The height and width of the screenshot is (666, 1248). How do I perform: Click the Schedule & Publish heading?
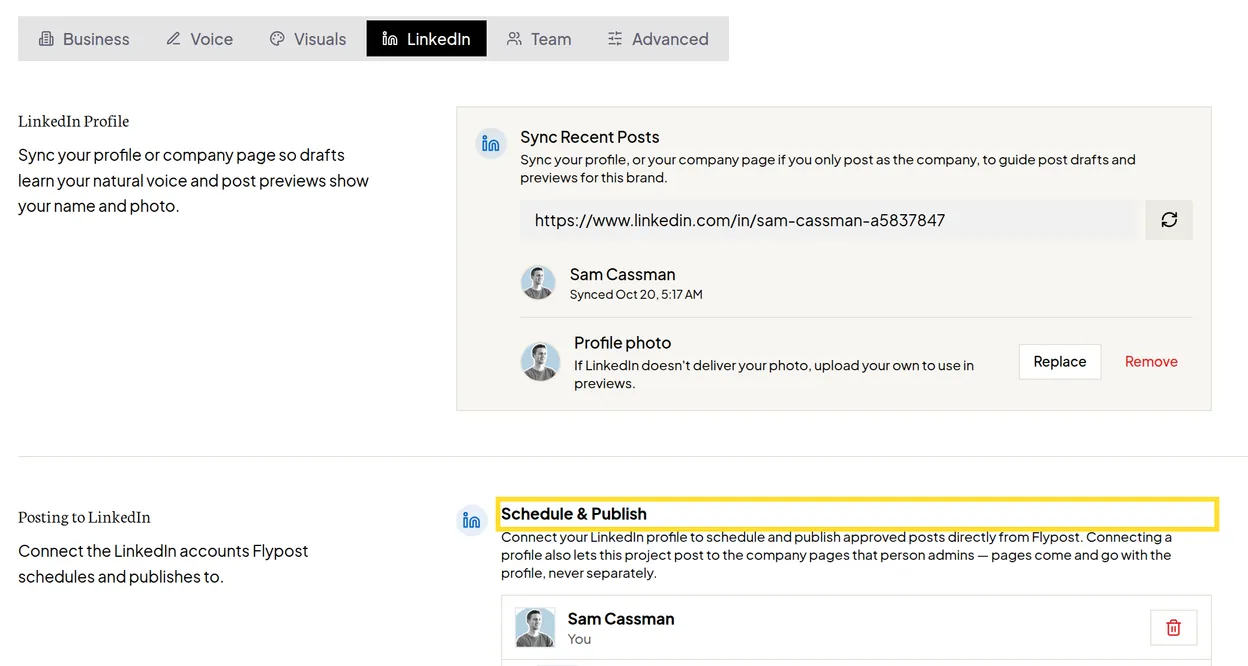(574, 514)
